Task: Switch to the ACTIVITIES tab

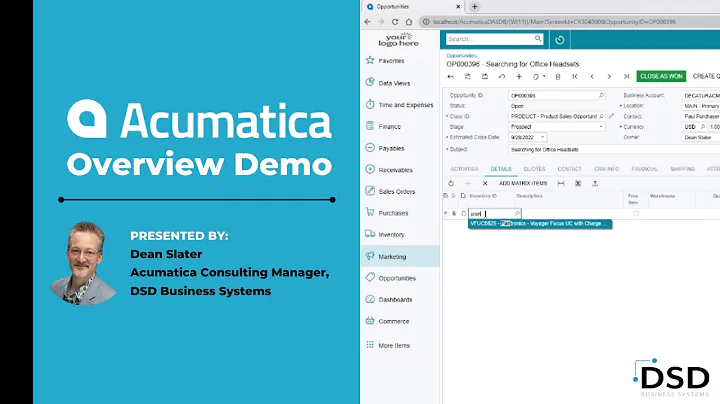Action: (x=464, y=169)
